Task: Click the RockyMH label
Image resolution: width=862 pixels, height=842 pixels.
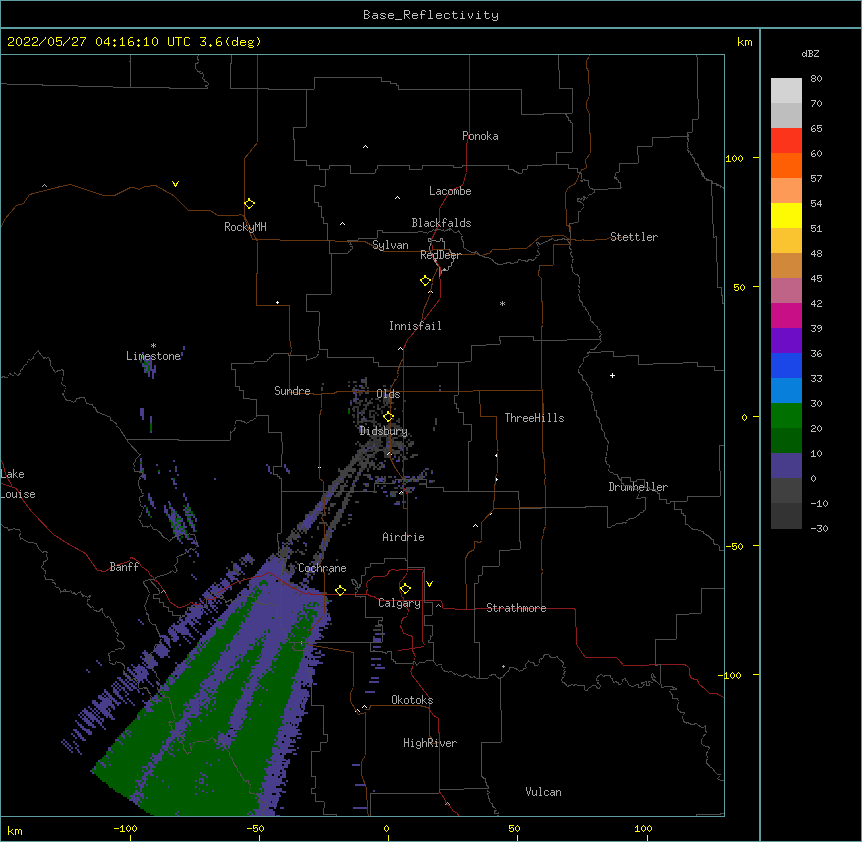Action: pos(245,226)
